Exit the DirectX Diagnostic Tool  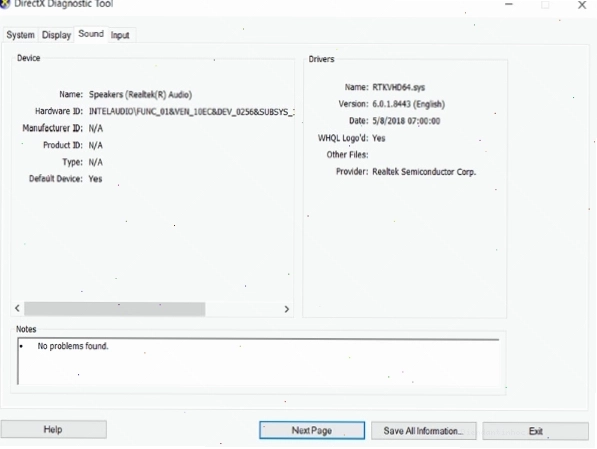pos(535,431)
